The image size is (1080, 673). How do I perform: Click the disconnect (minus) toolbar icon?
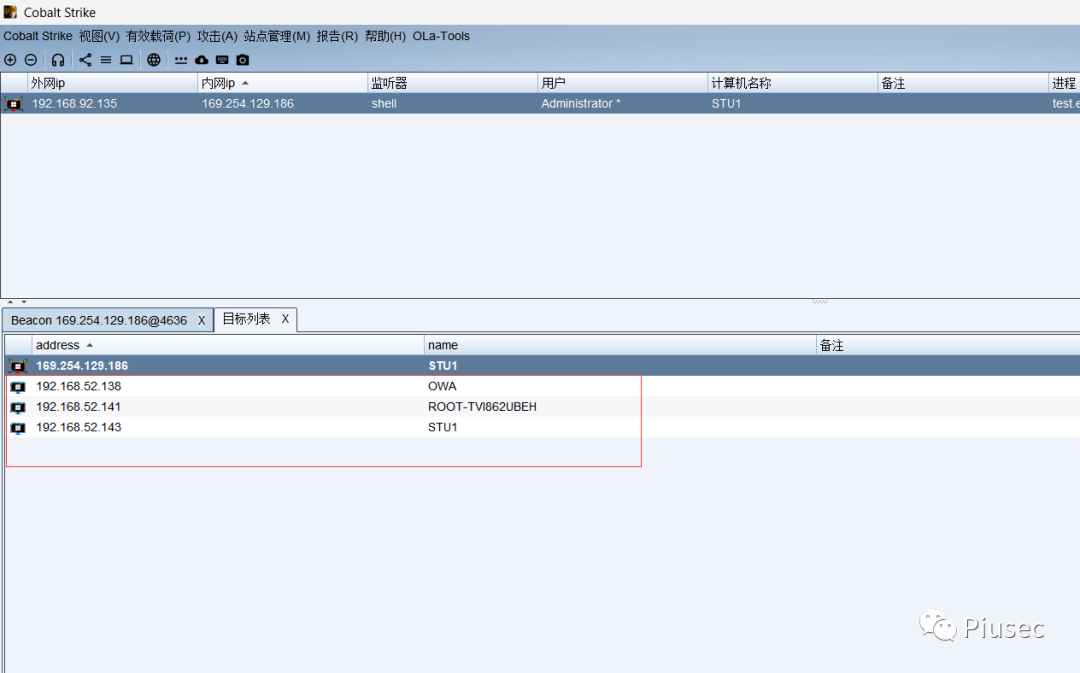click(31, 60)
